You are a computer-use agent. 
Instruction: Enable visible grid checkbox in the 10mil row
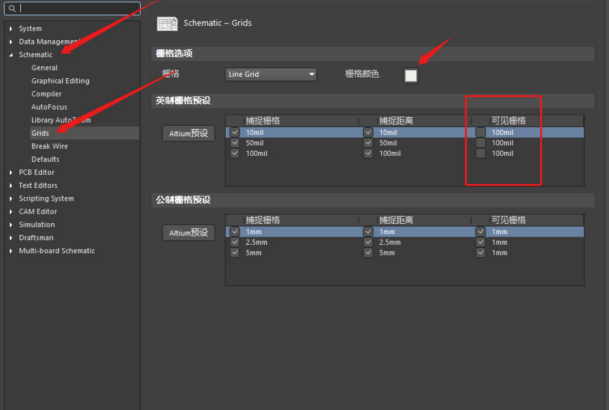coord(481,132)
